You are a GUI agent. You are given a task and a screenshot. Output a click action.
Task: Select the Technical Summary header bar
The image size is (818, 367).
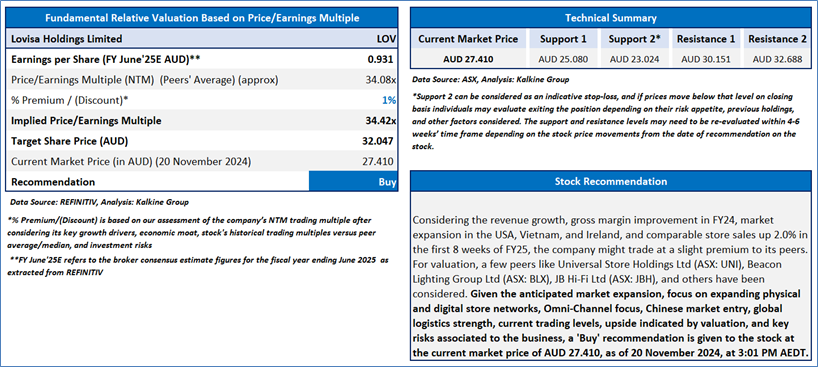(611, 18)
